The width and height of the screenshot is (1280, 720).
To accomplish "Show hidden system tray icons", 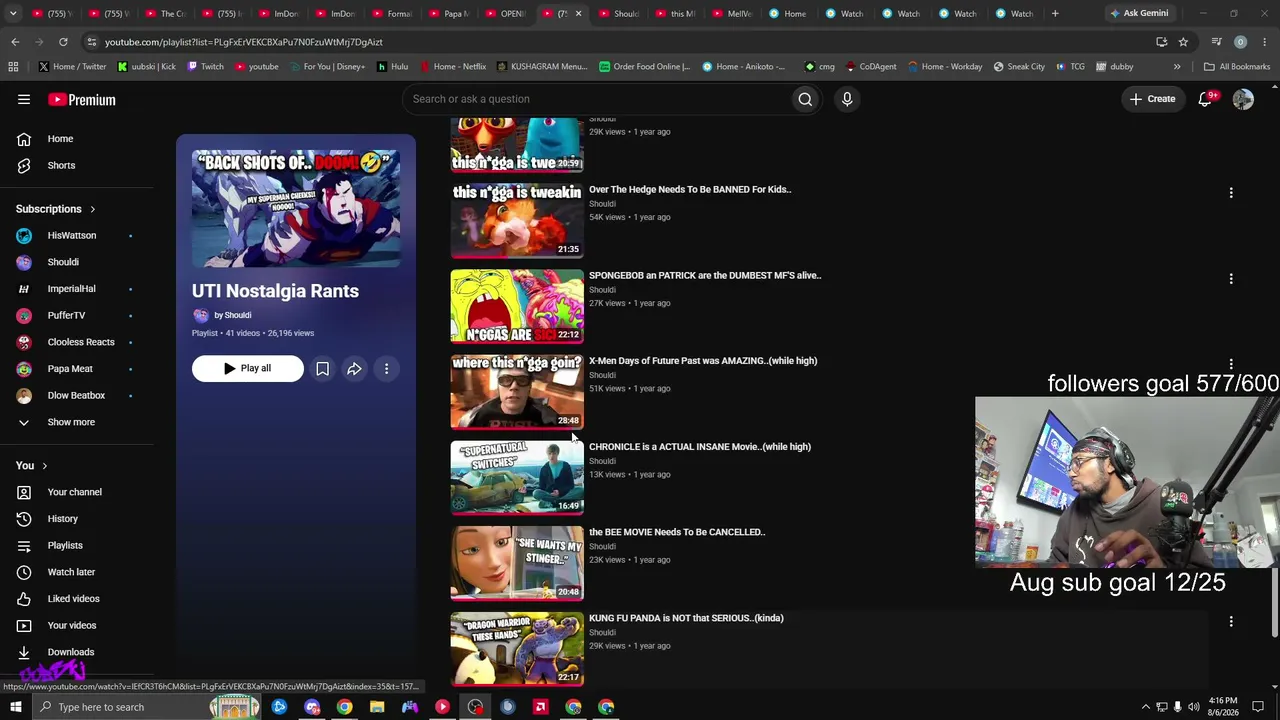I will (1146, 707).
